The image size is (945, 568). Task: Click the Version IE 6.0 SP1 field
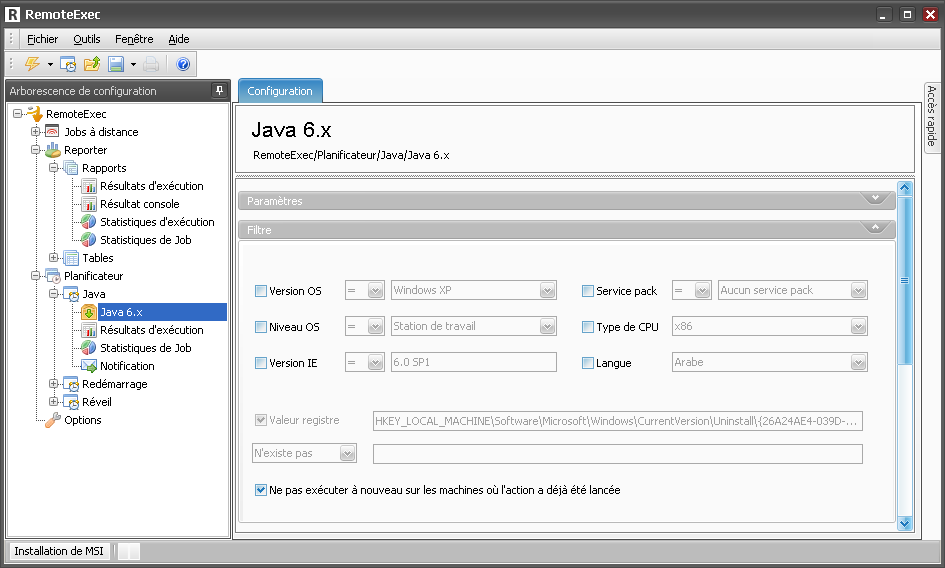point(474,362)
